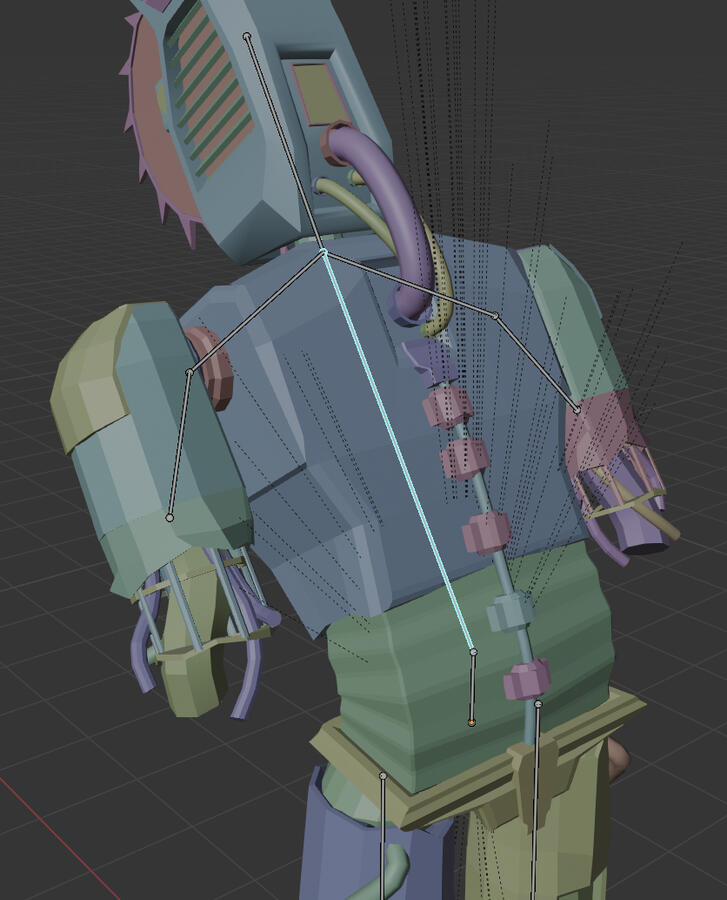Select the yellow-green shoulder pad
Screen dimensions: 727x900
[x=91, y=377]
